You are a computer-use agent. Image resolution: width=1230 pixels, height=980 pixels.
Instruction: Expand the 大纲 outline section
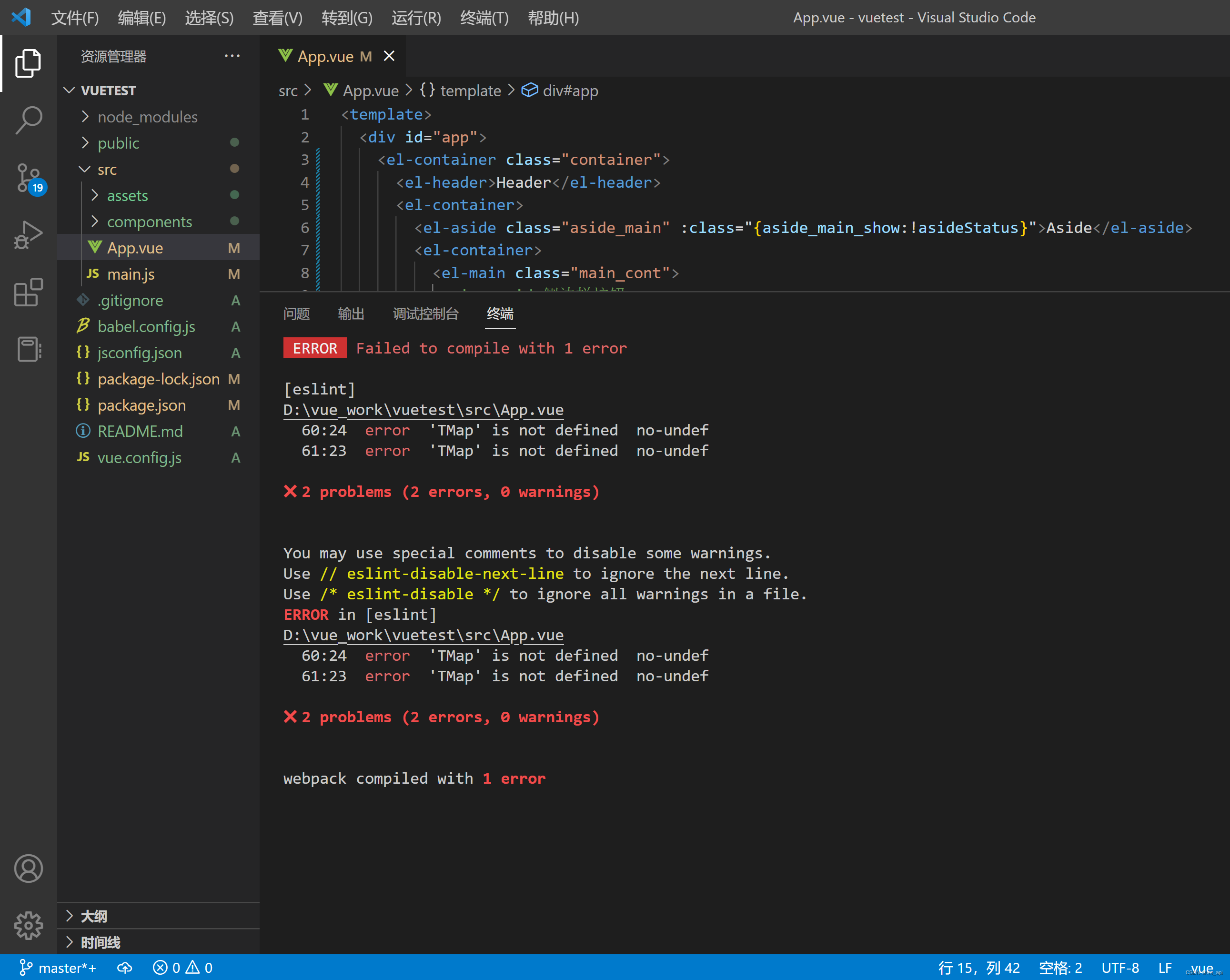(93, 916)
